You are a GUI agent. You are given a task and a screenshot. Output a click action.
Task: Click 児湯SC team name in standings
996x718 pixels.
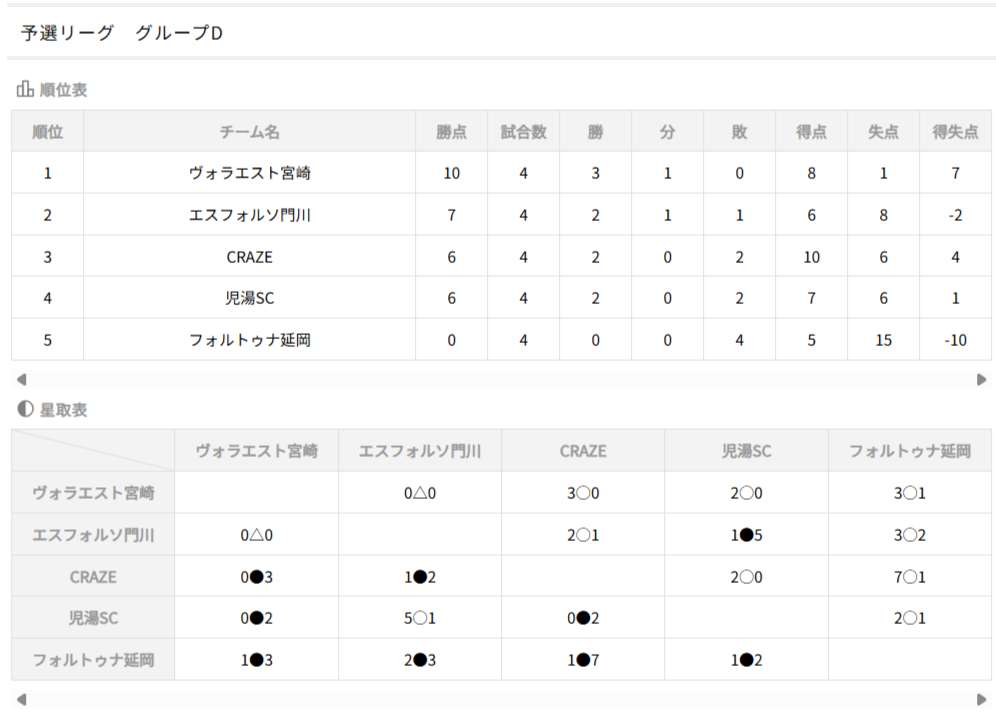(249, 298)
